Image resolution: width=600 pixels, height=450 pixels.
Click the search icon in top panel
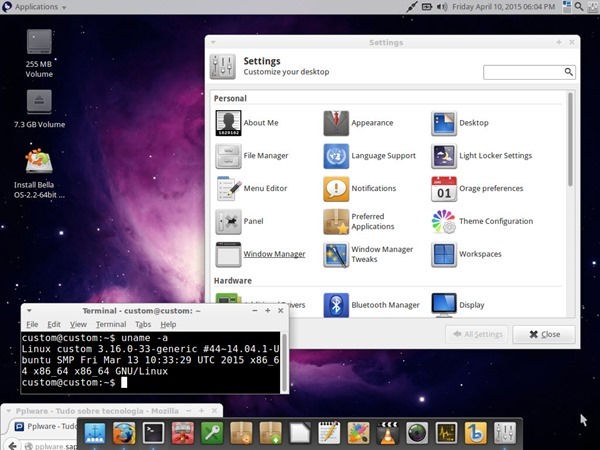pos(579,7)
